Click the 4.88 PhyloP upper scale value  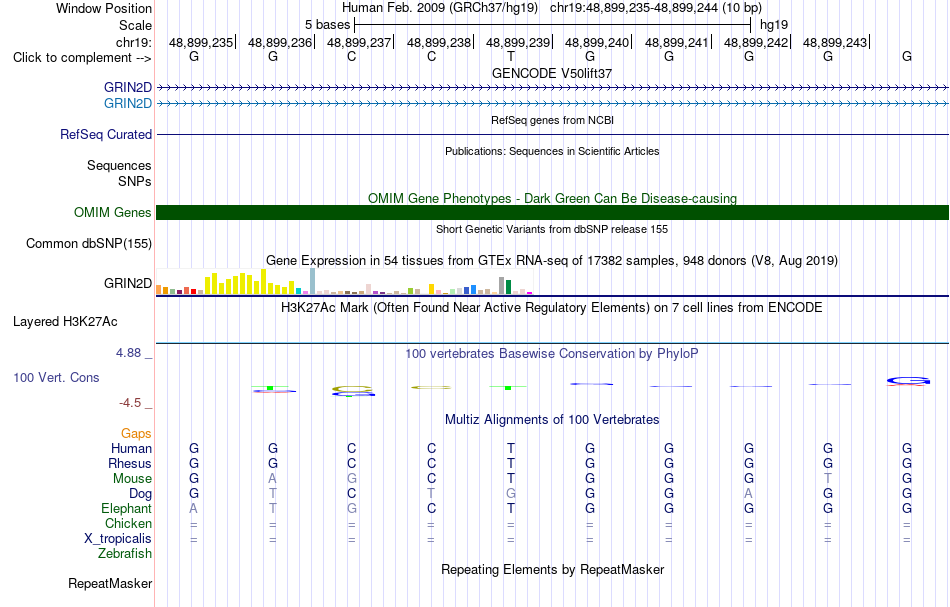[128, 353]
